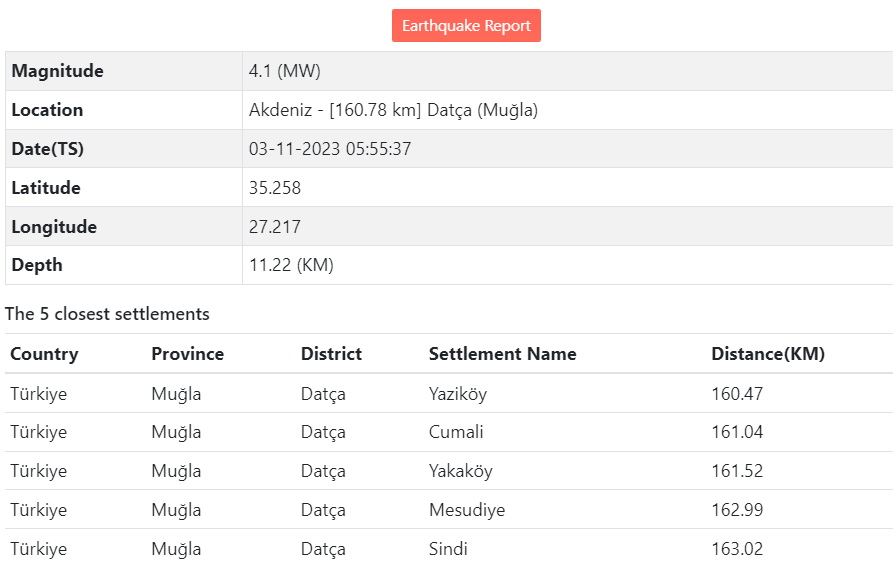Viewport: 893px width, 578px height.
Task: Select the Mesudiye settlement entry
Action: 467,510
